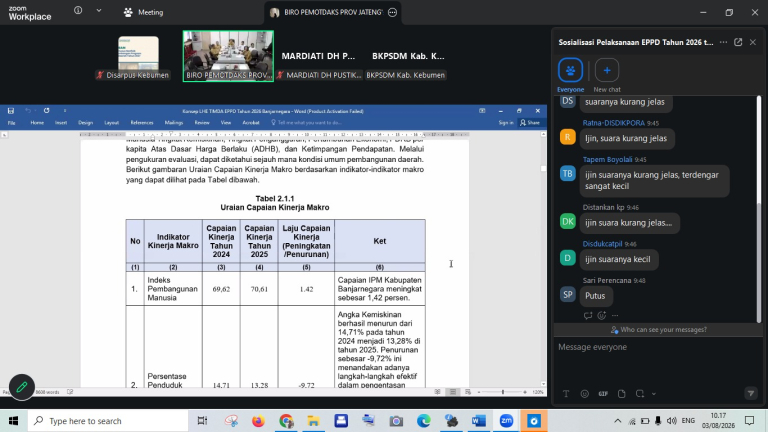Open the volume control in system tray
This screenshot has width=768, height=432.
[672, 421]
